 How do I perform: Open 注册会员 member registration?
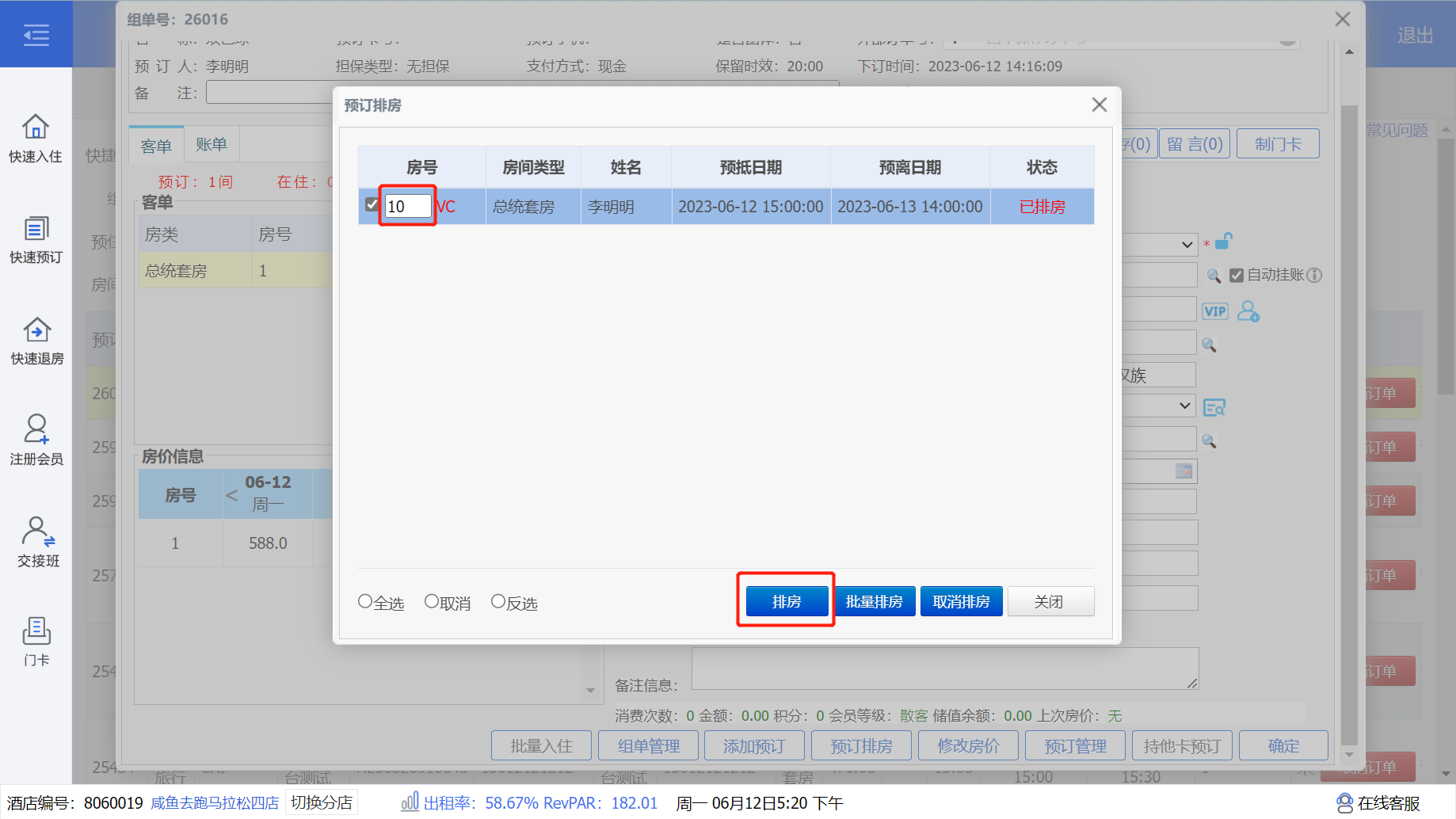[x=36, y=440]
